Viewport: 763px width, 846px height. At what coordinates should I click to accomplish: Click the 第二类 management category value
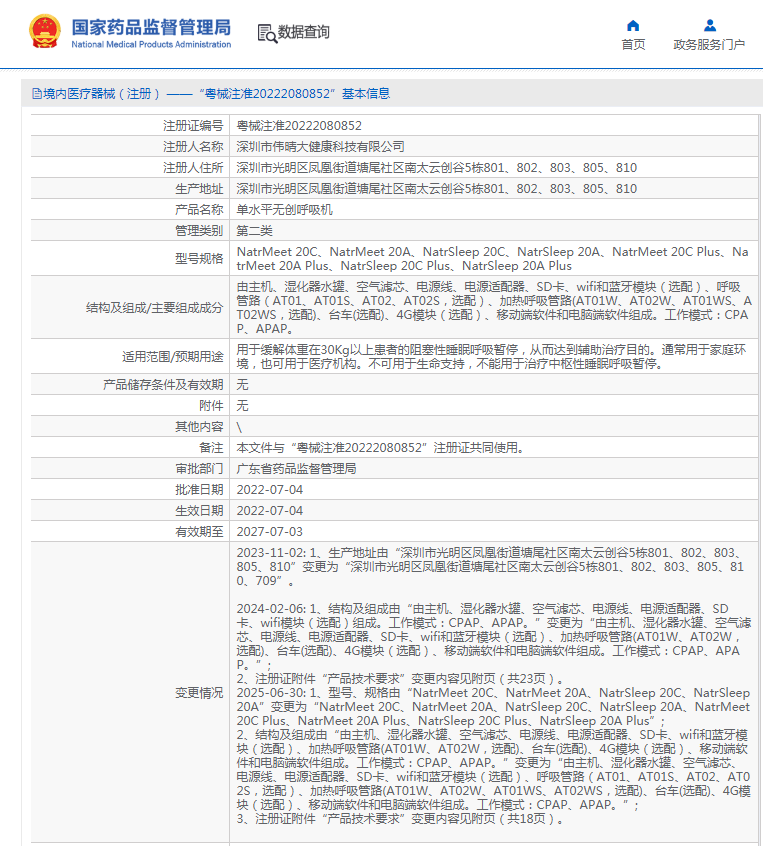[x=254, y=231]
